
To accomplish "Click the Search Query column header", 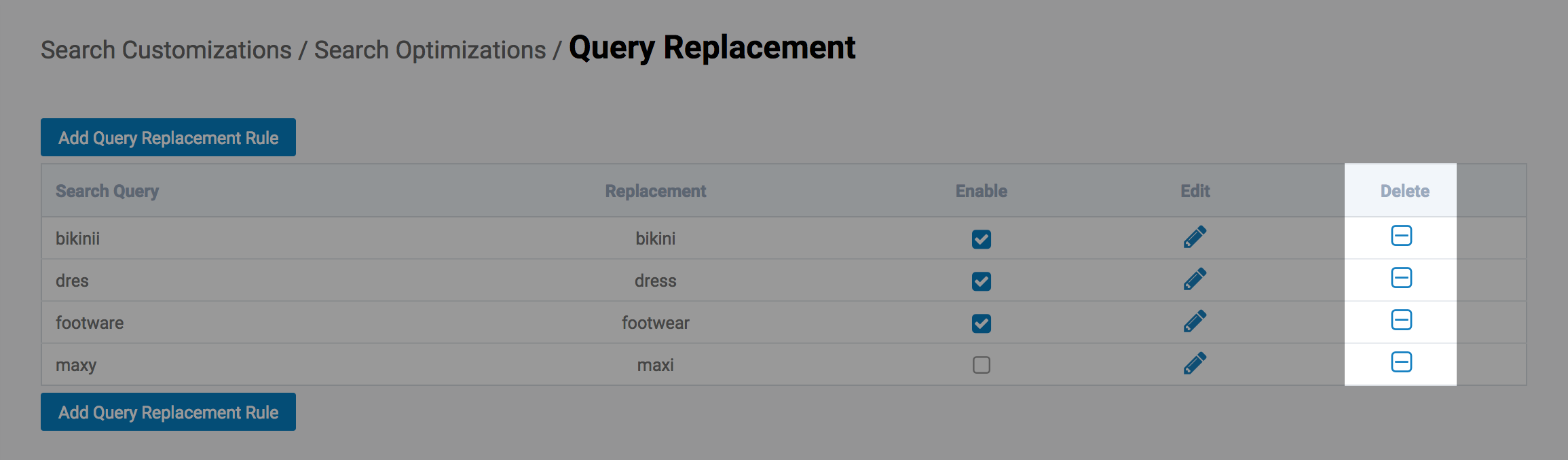I will [x=107, y=192].
